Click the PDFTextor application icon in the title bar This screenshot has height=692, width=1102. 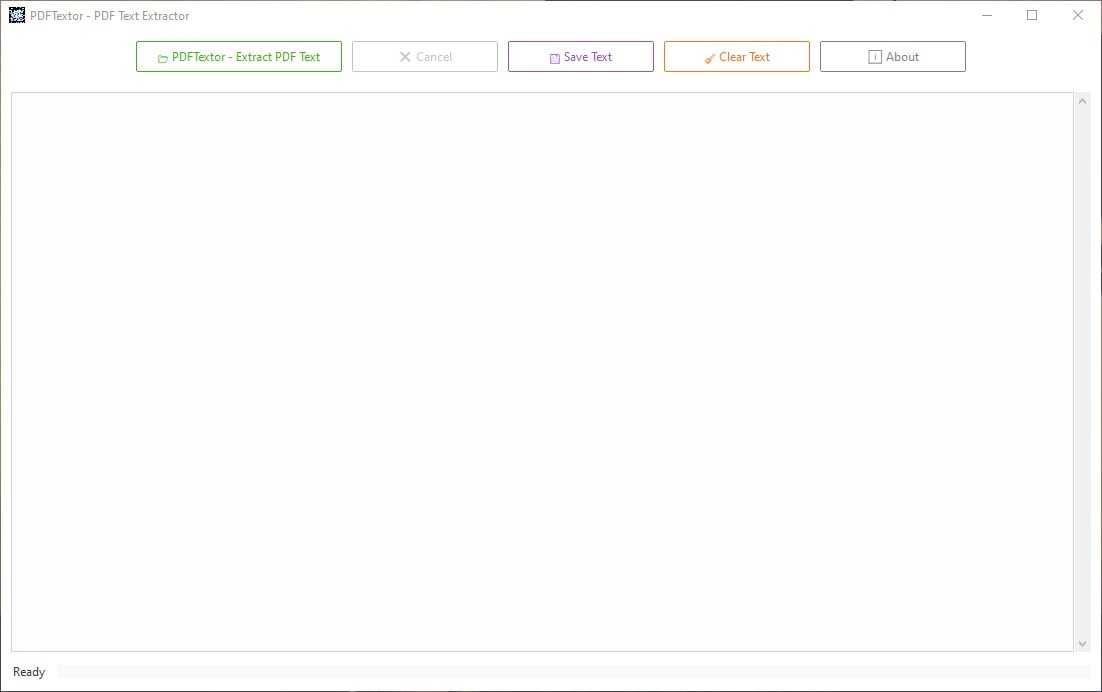point(16,15)
